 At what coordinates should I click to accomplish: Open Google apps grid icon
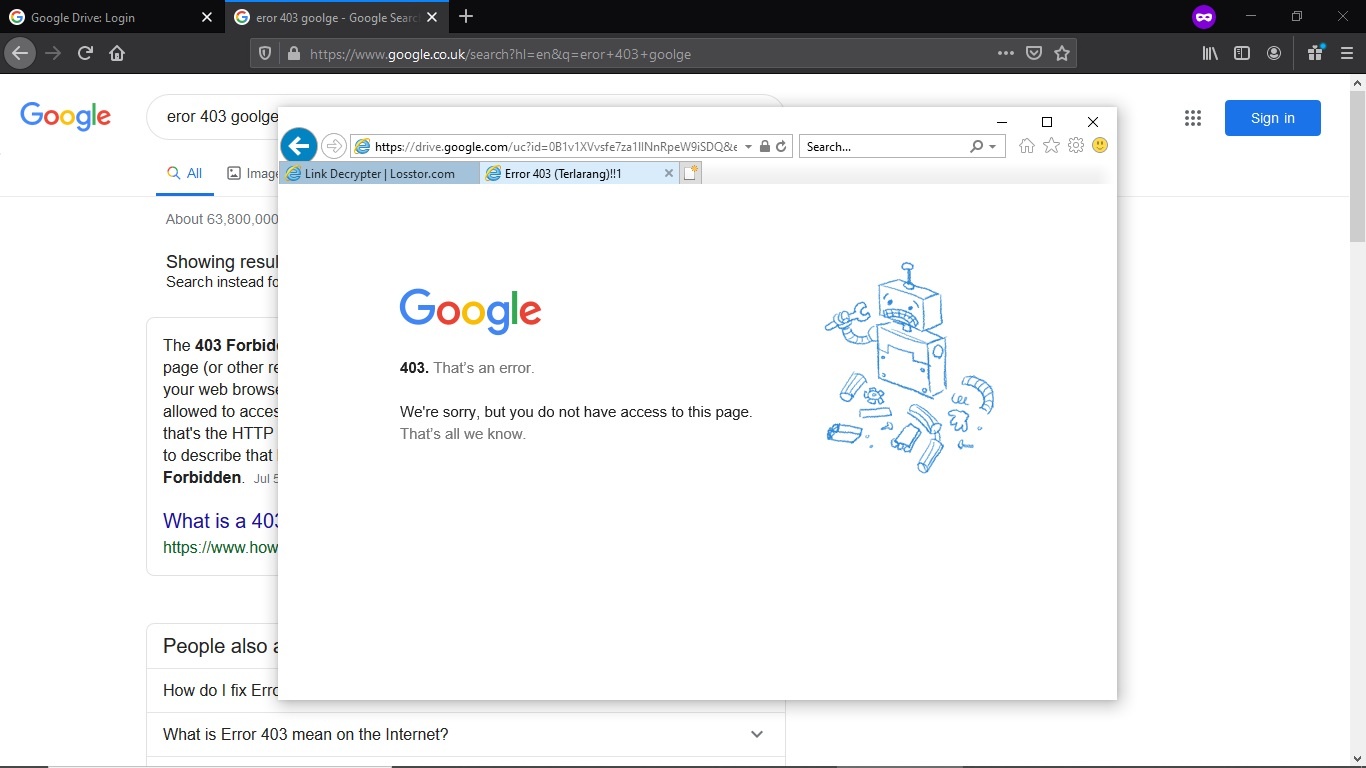1192,118
